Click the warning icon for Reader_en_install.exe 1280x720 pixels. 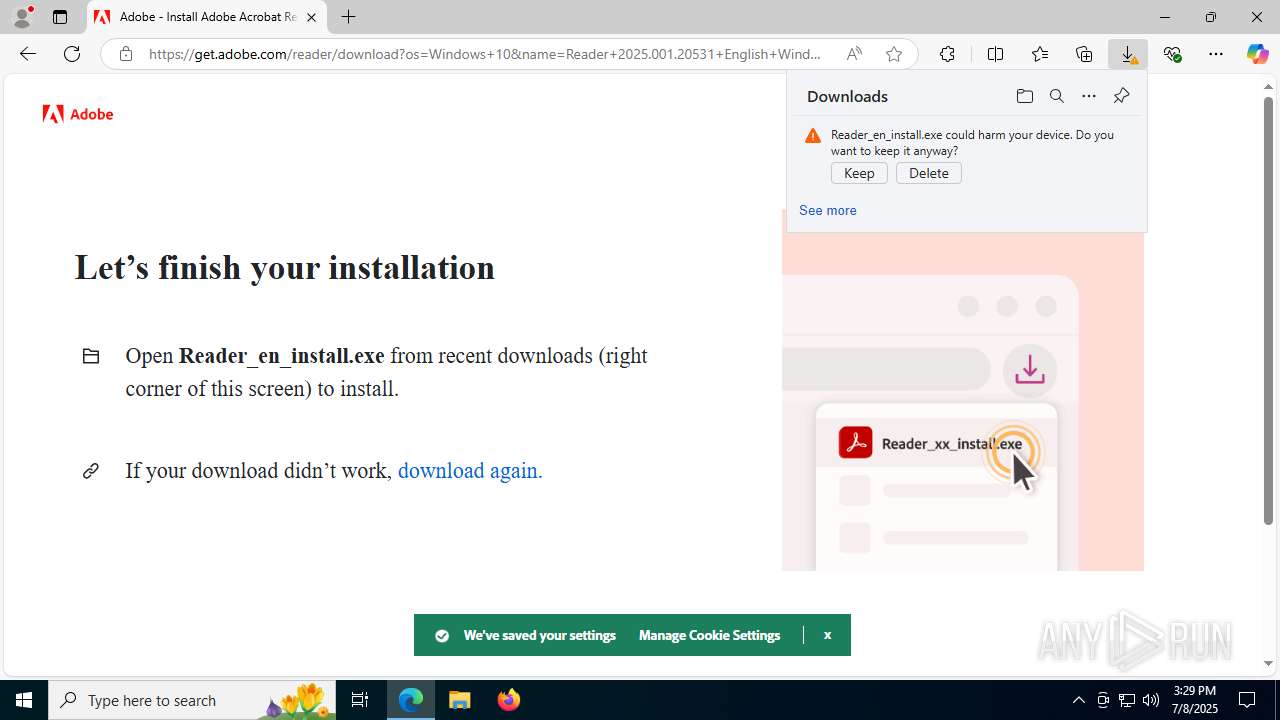(813, 136)
